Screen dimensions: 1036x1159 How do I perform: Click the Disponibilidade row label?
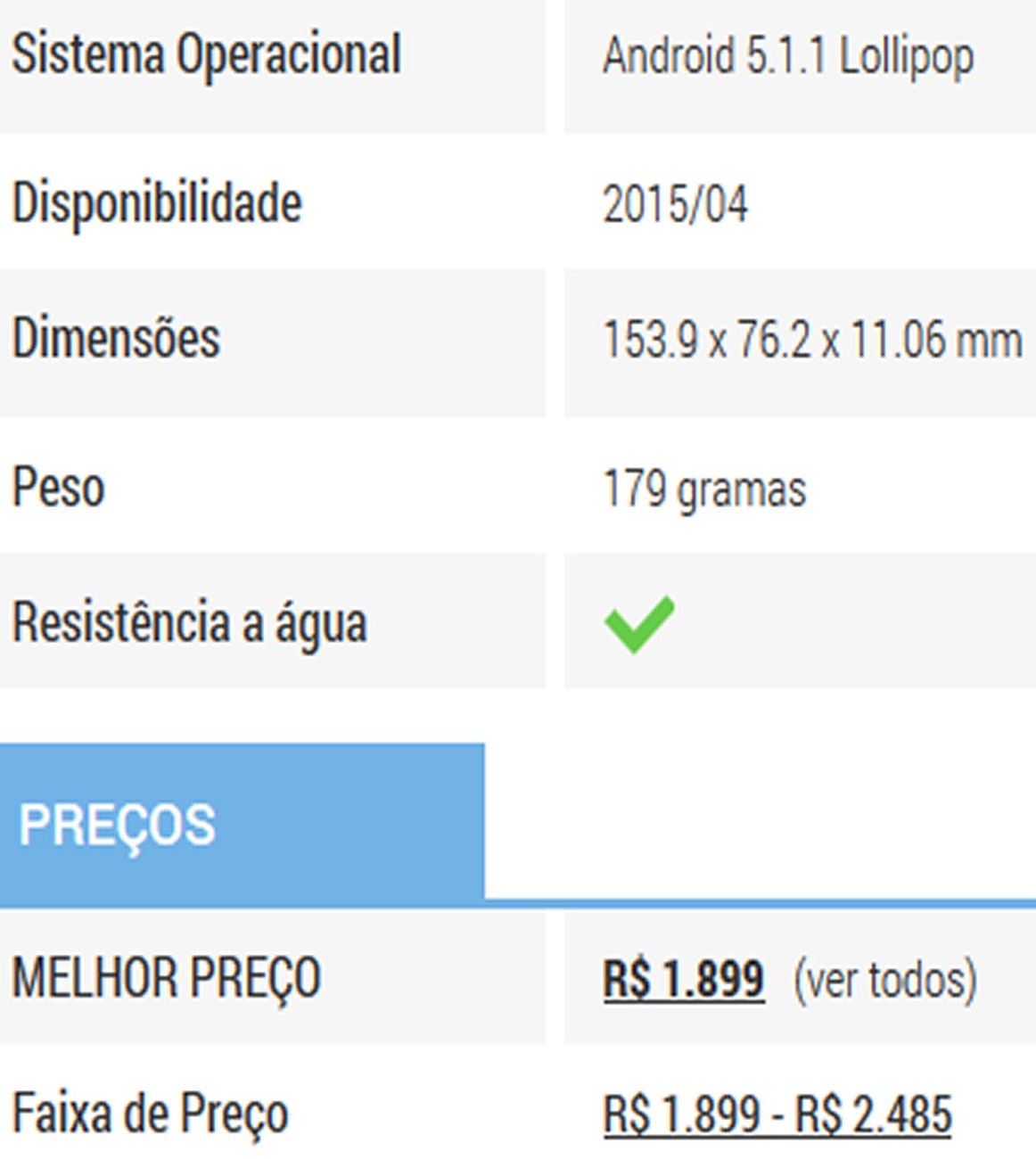157,202
